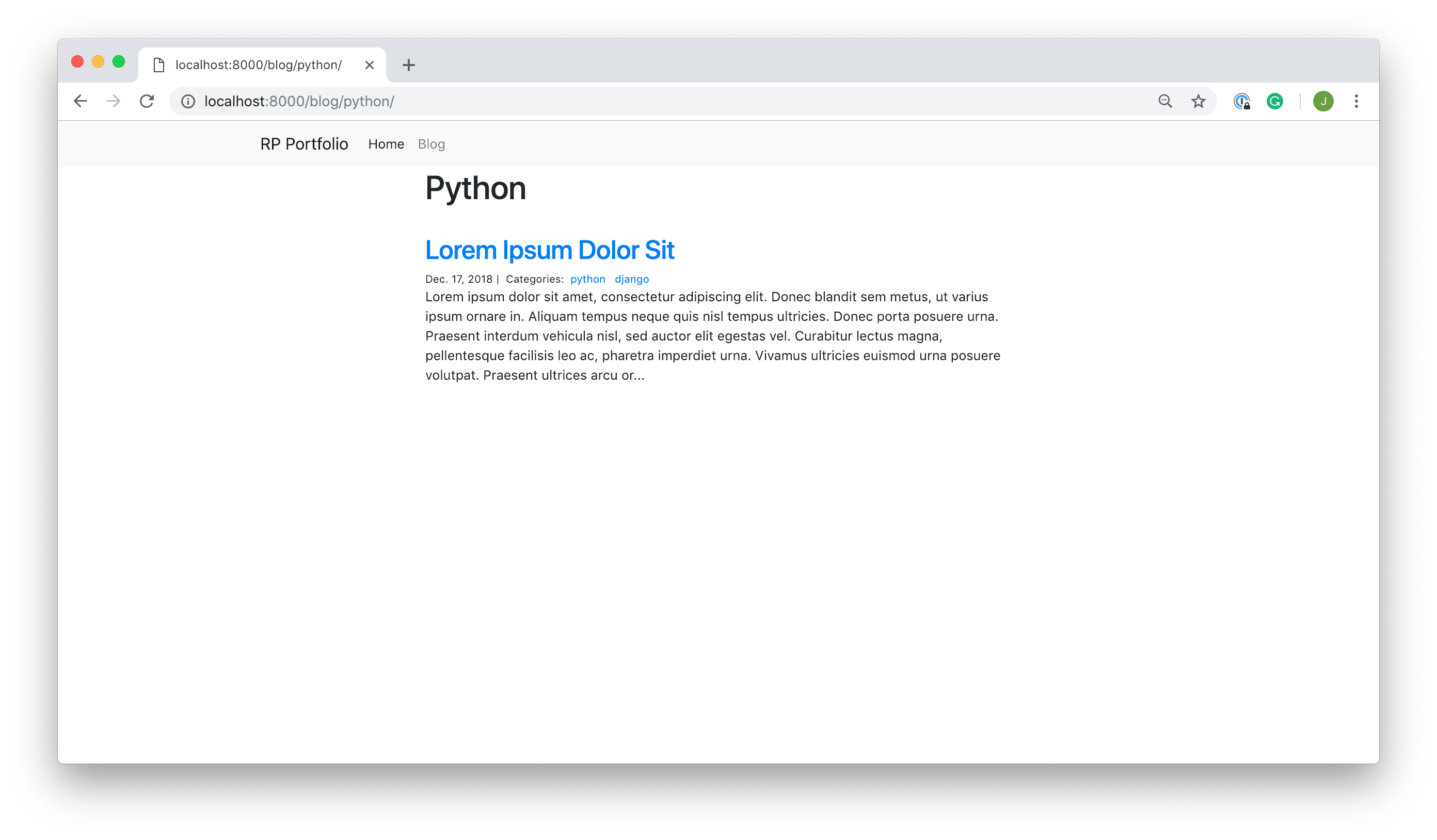Open Chrome's three-dot menu
1437x840 pixels.
point(1356,102)
